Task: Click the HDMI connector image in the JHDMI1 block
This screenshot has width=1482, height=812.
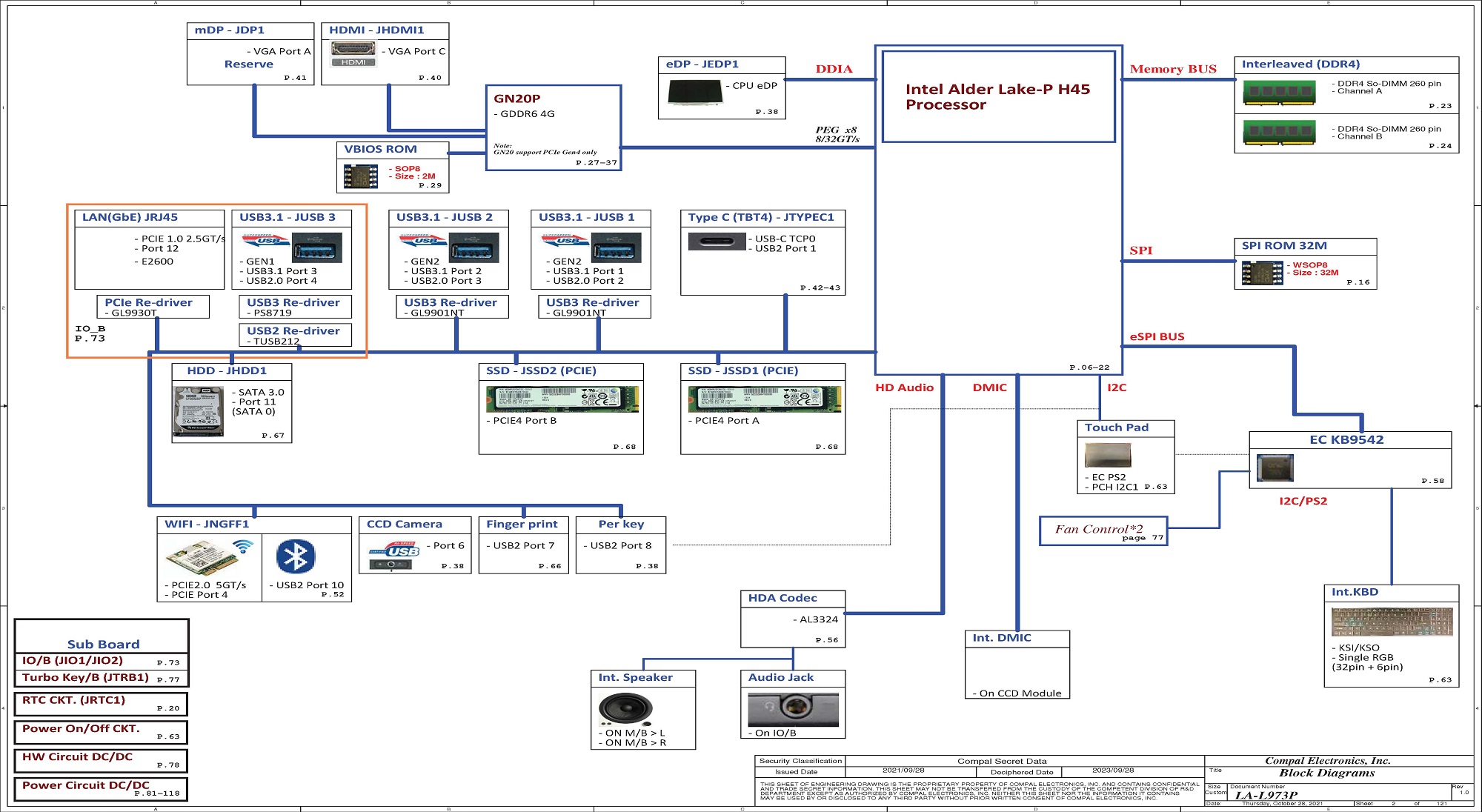Action: tap(353, 54)
